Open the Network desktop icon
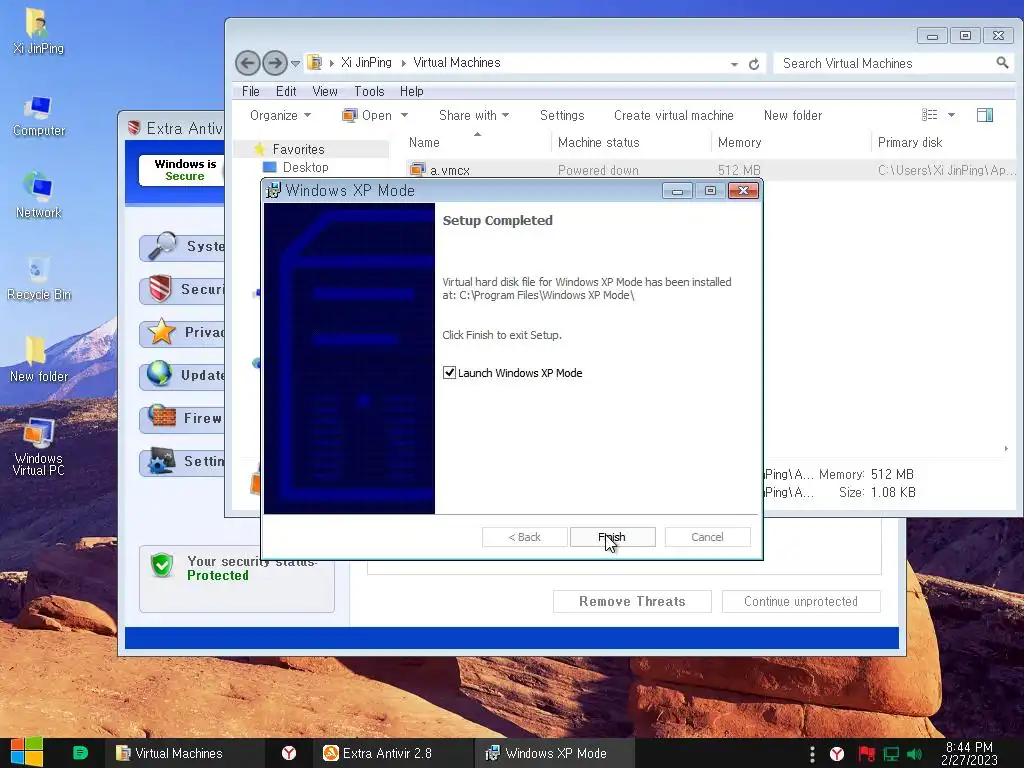Viewport: 1024px width, 768px height. (38, 195)
